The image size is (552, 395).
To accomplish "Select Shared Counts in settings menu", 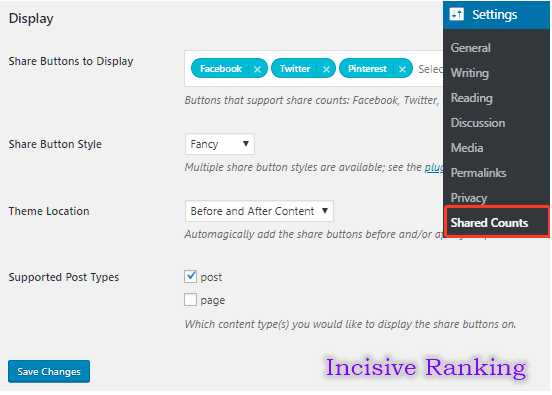I will pyautogui.click(x=496, y=222).
